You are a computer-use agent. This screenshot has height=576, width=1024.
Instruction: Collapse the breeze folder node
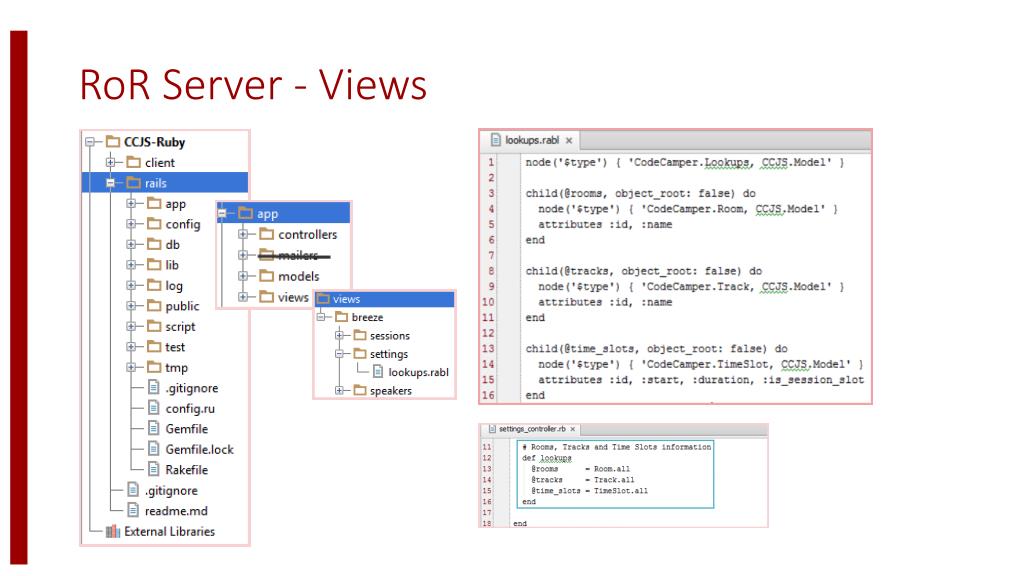321,317
